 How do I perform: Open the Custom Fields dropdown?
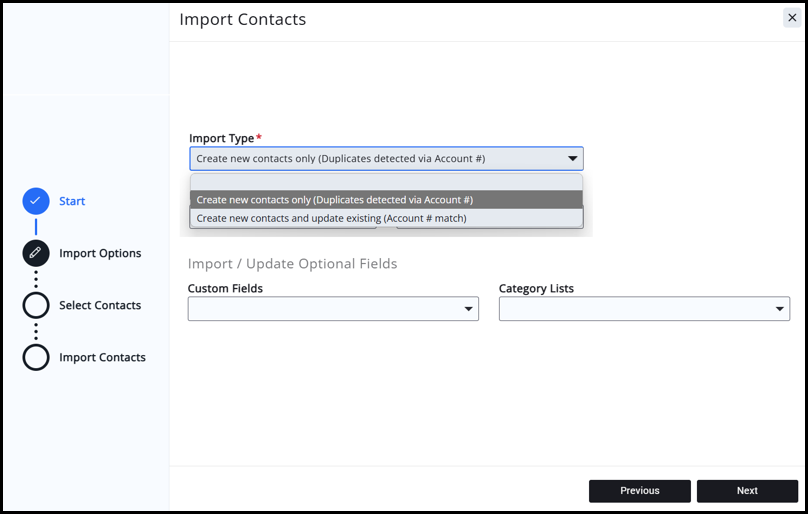coord(332,309)
